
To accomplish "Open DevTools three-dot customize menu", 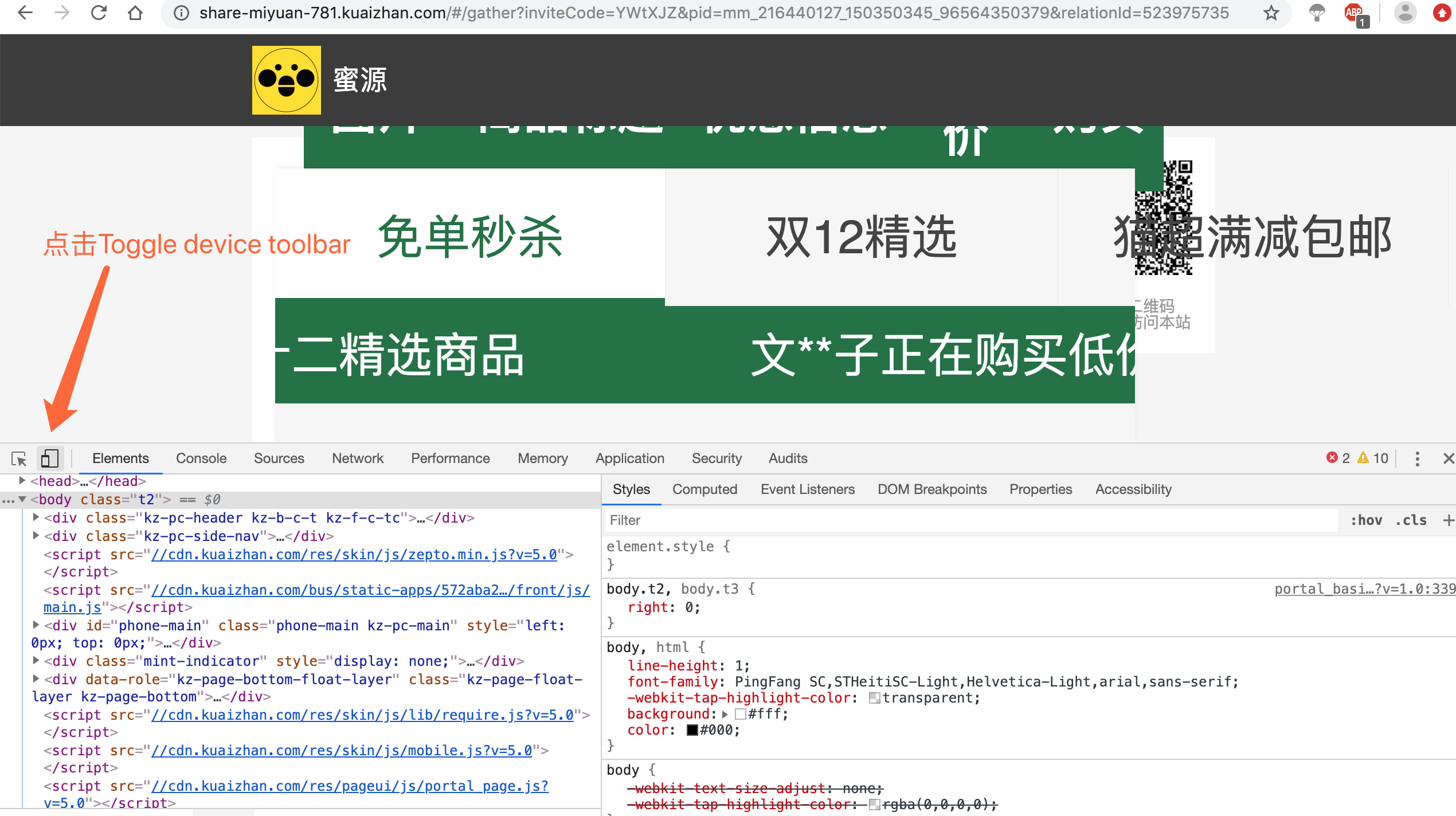I will point(1417,458).
